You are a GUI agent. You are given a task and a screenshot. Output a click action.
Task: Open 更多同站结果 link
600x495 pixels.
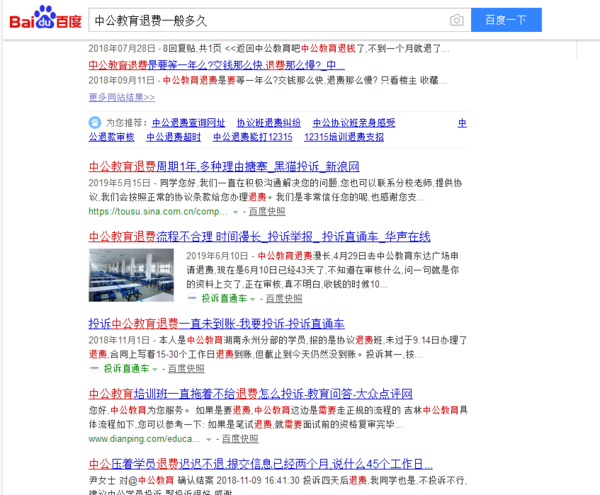(x=122, y=97)
